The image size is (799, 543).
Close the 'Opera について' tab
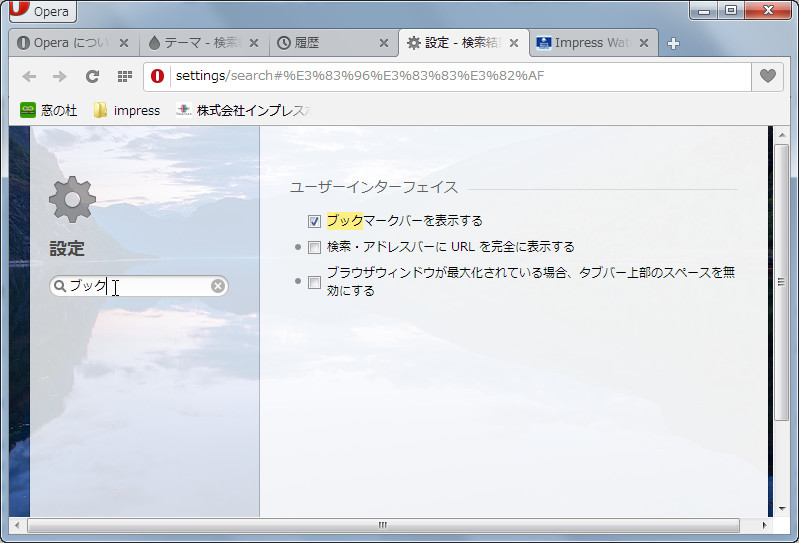click(124, 43)
